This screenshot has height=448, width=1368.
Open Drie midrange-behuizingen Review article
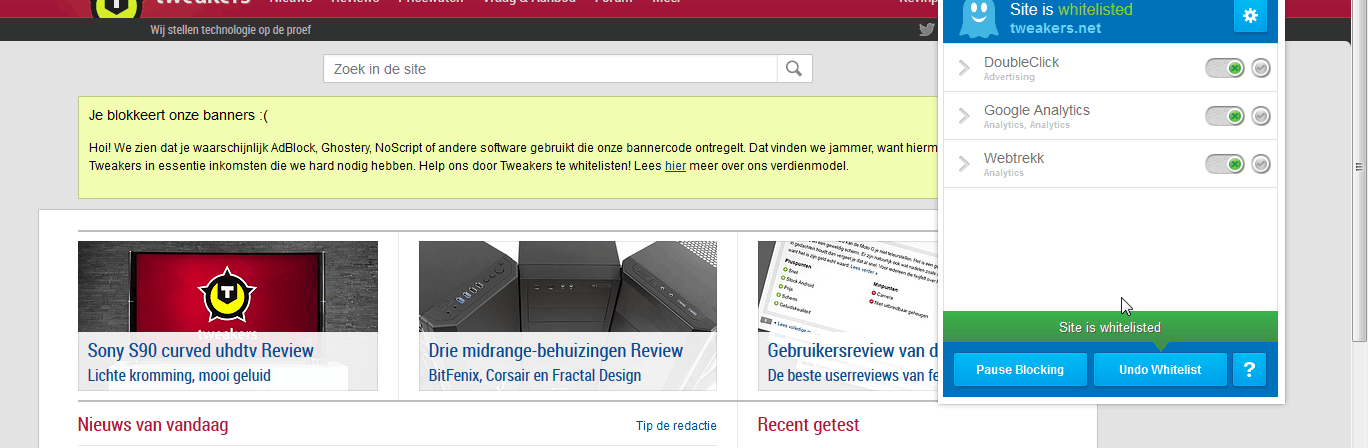pyautogui.click(x=556, y=351)
